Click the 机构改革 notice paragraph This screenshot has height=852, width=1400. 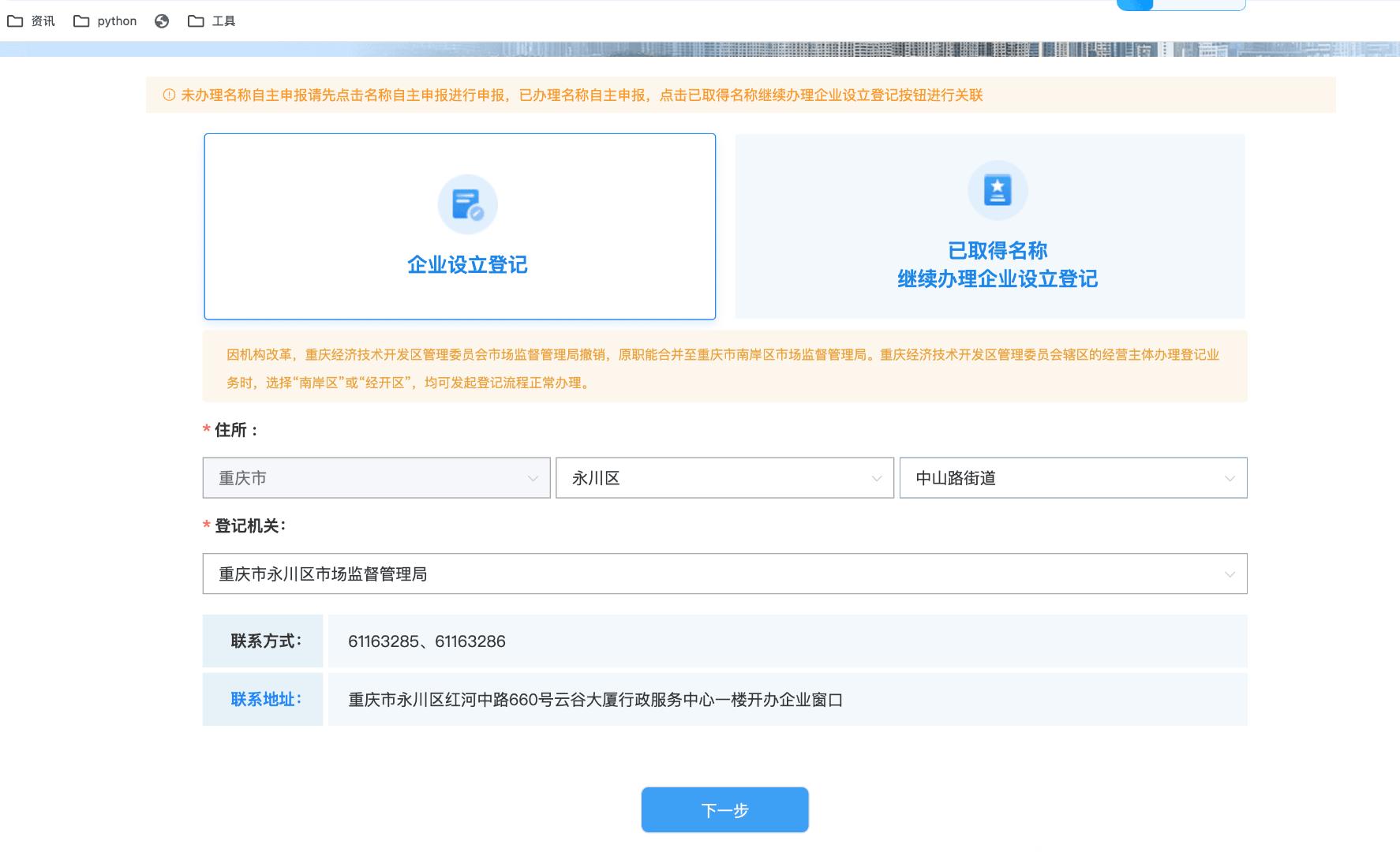point(723,368)
